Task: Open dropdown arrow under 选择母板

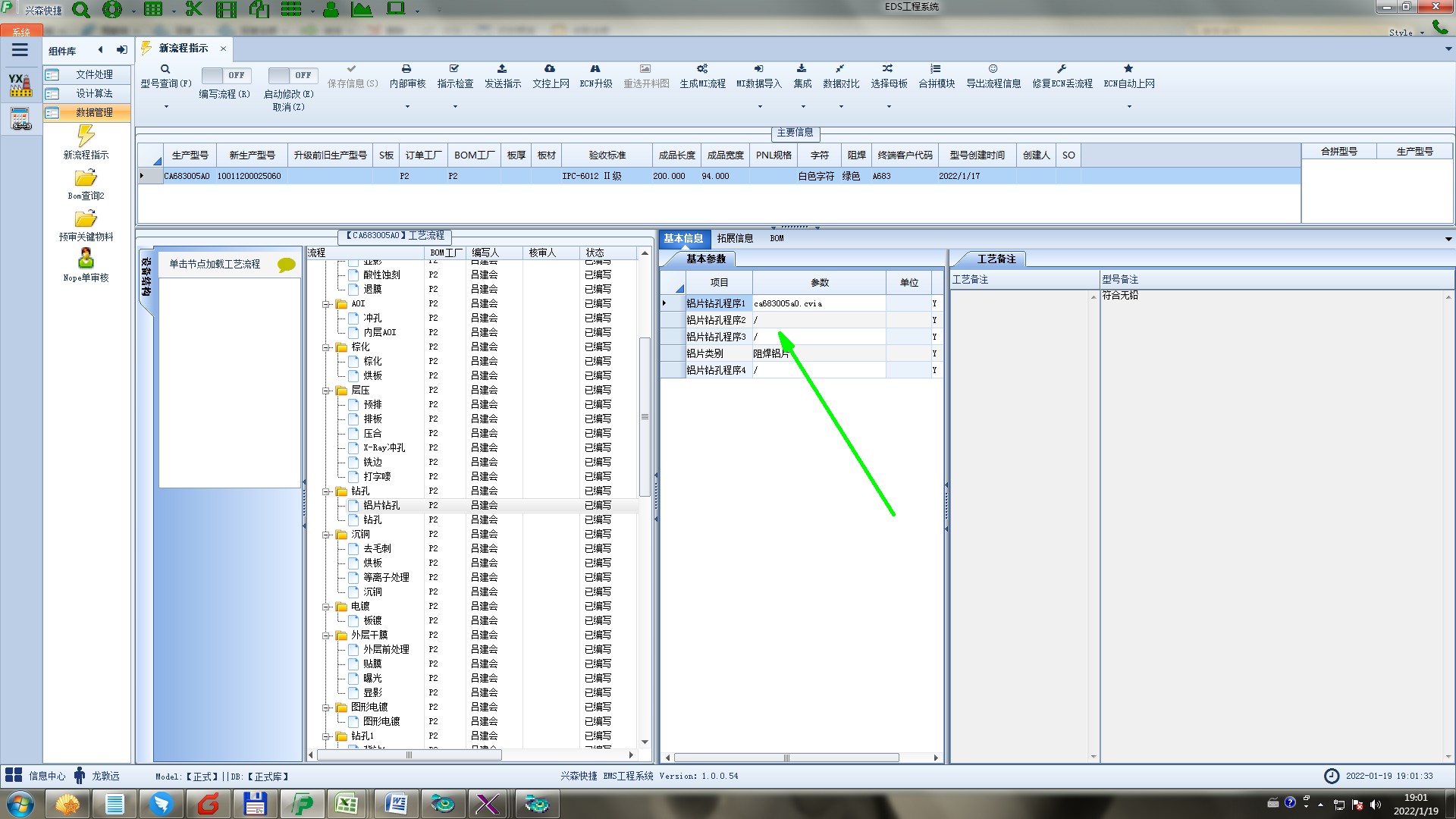Action: pos(889,107)
